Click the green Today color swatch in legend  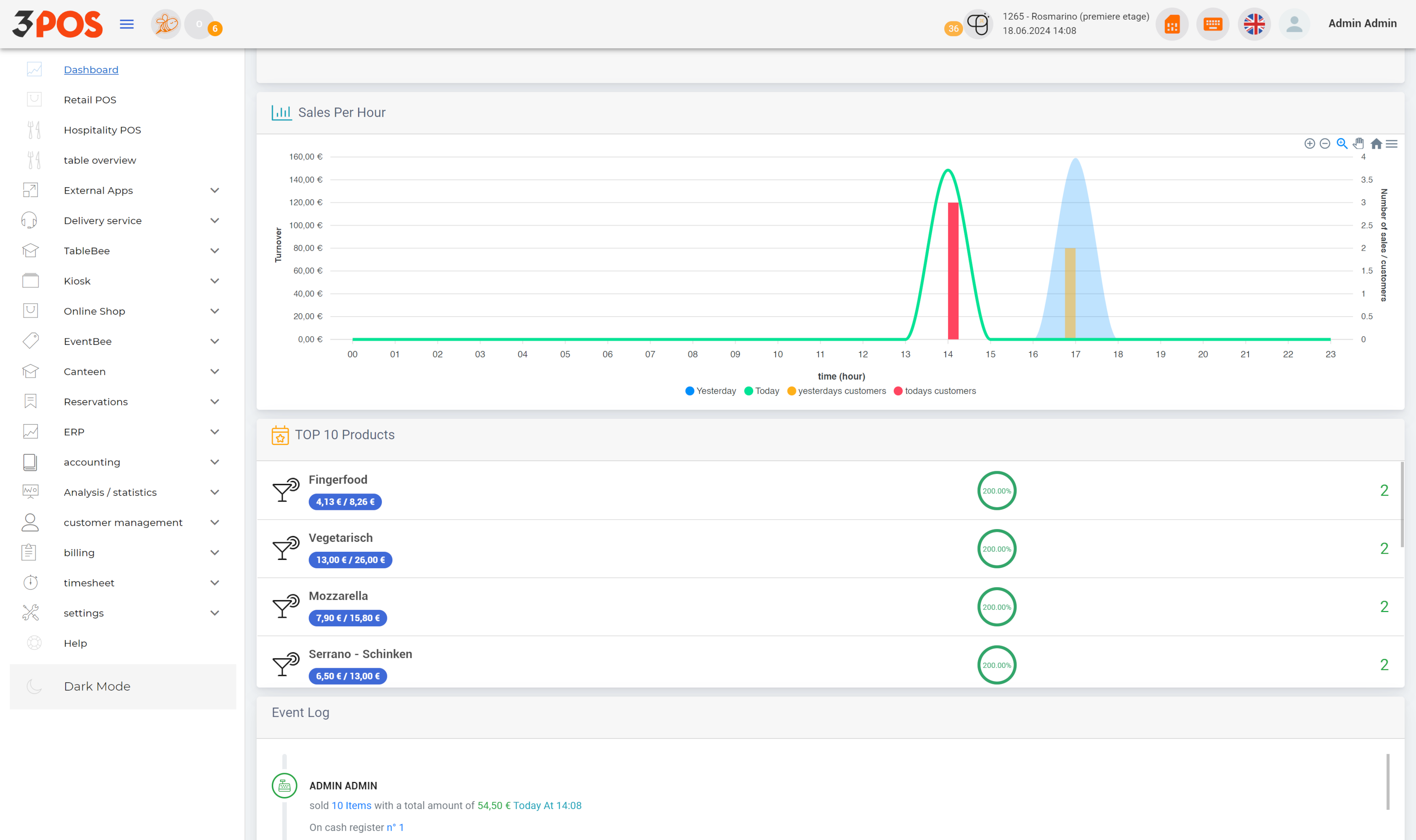tap(749, 391)
